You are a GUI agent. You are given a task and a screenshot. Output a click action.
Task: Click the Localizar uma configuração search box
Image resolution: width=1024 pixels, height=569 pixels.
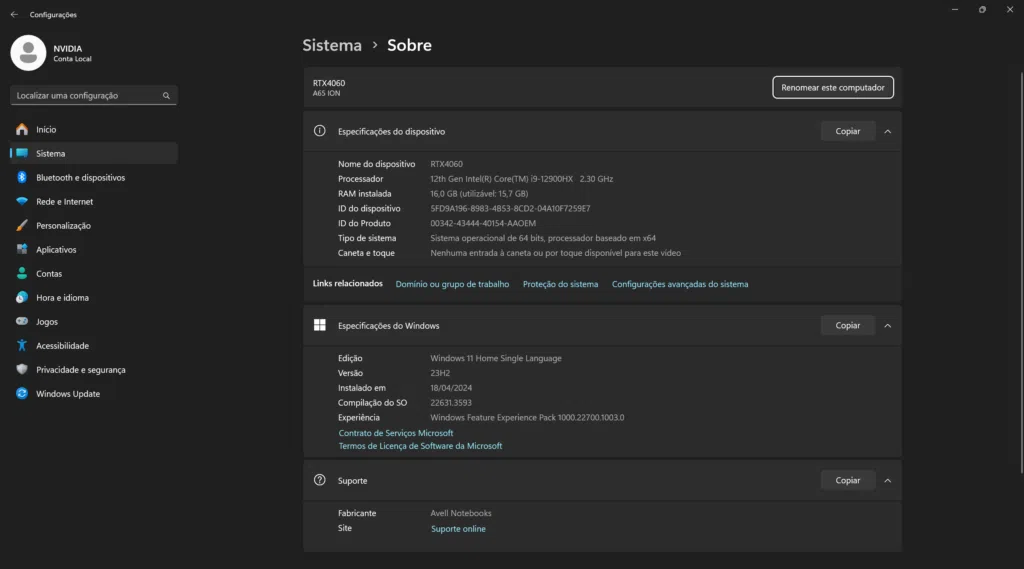88,96
